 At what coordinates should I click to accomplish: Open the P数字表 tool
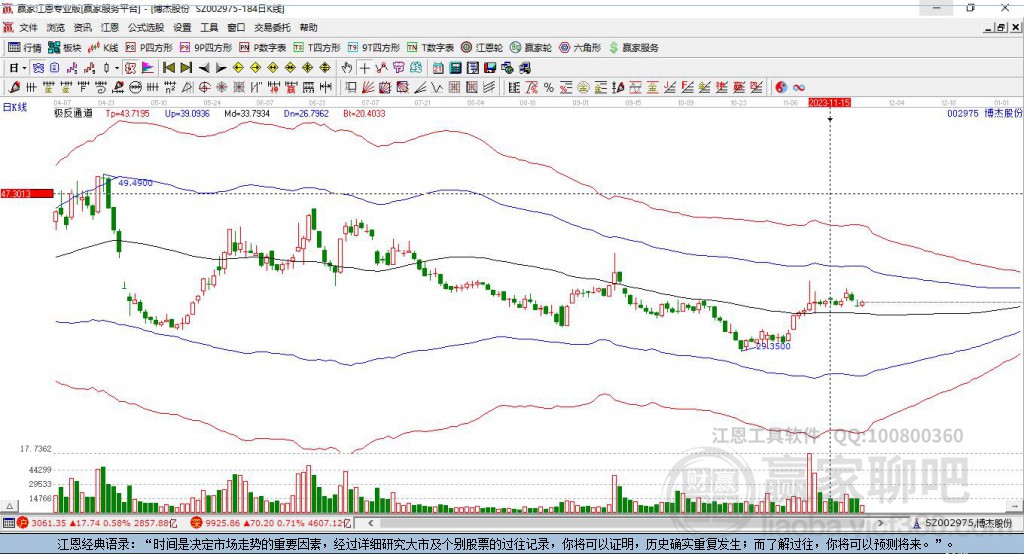coord(263,48)
